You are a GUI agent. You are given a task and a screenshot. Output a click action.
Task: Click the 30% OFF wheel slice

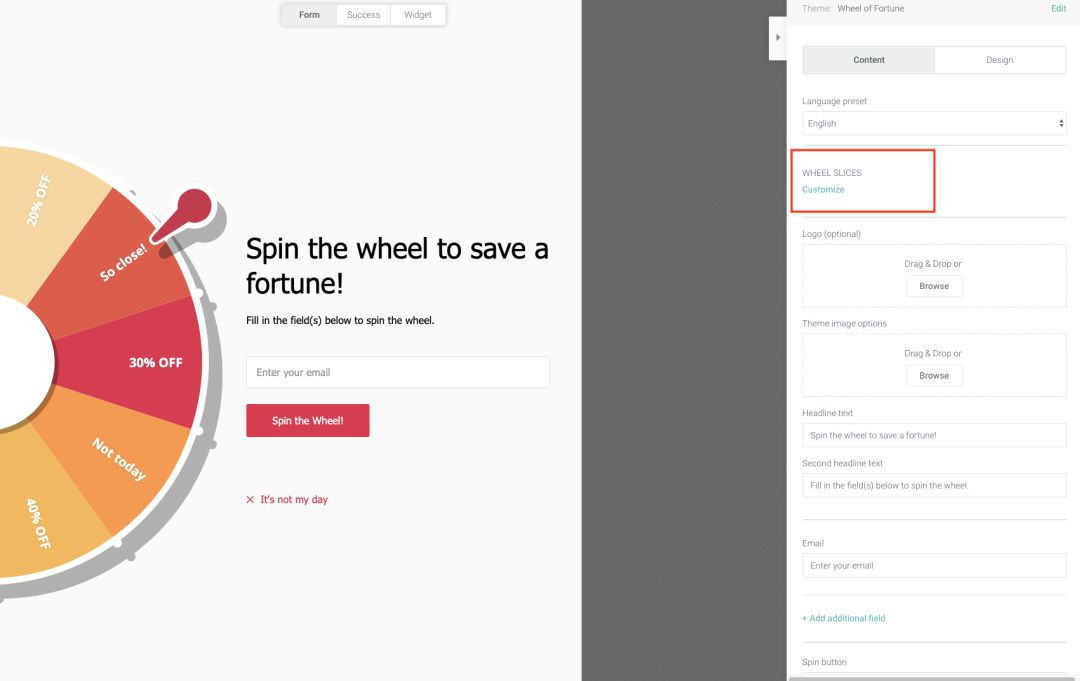click(150, 363)
